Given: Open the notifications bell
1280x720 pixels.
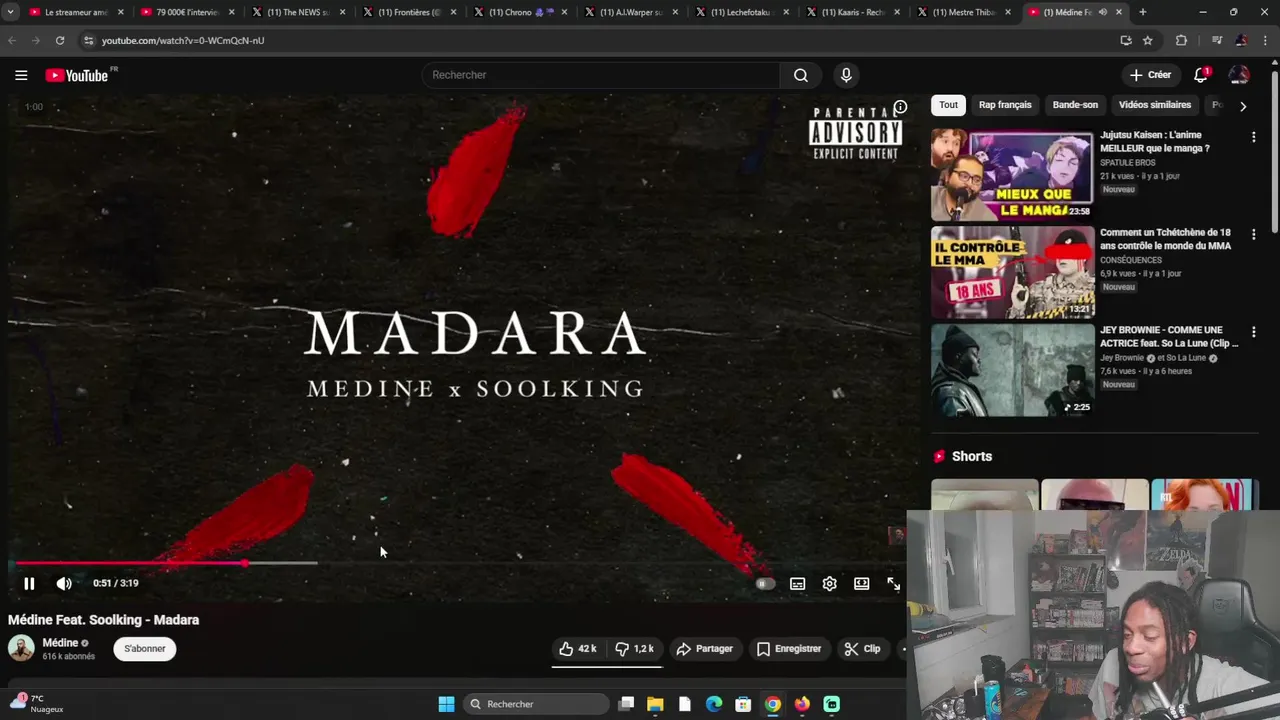Looking at the screenshot, I should 1202,75.
